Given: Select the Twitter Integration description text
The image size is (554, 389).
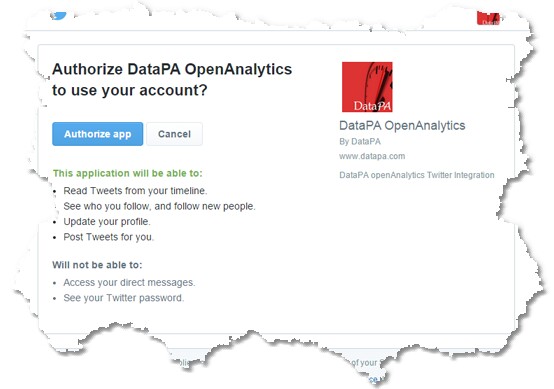Looking at the screenshot, I should tap(417, 175).
